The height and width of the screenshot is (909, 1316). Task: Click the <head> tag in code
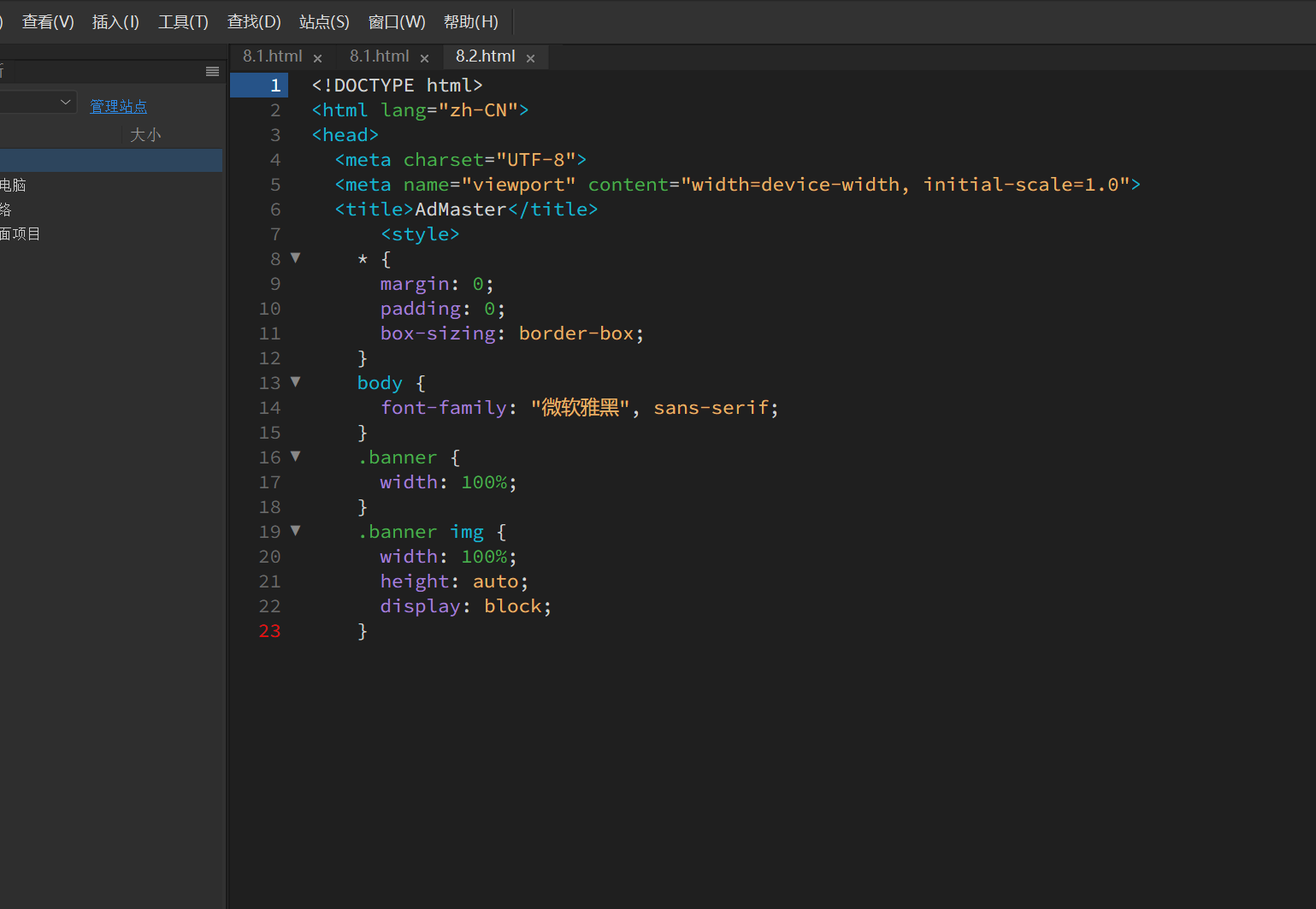345,135
